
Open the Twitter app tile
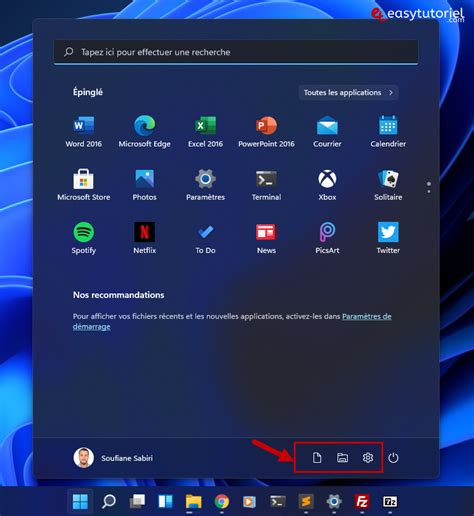pos(388,238)
